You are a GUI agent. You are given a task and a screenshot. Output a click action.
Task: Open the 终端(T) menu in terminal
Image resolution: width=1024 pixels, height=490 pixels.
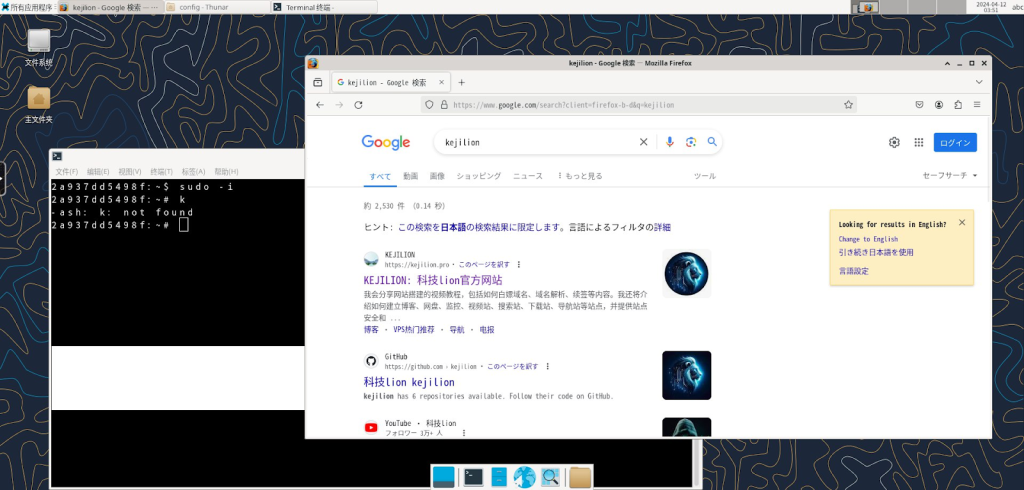click(x=161, y=171)
